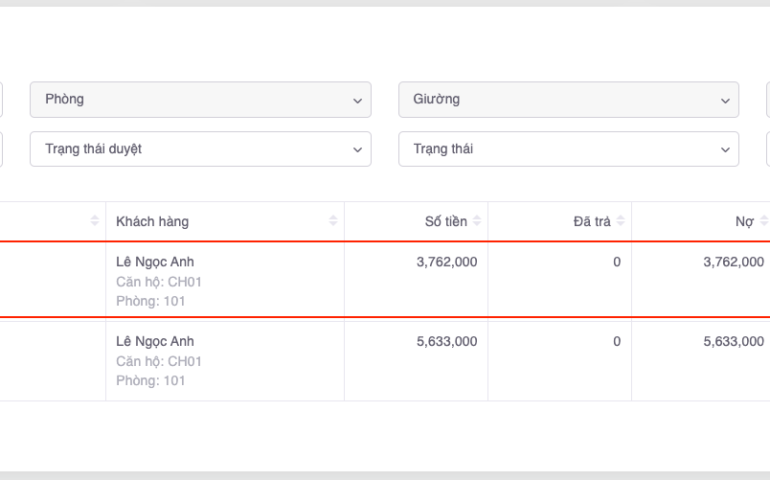This screenshot has width=770, height=480.
Task: Click second Lê Ngọc Anh customer name
Action: point(155,341)
